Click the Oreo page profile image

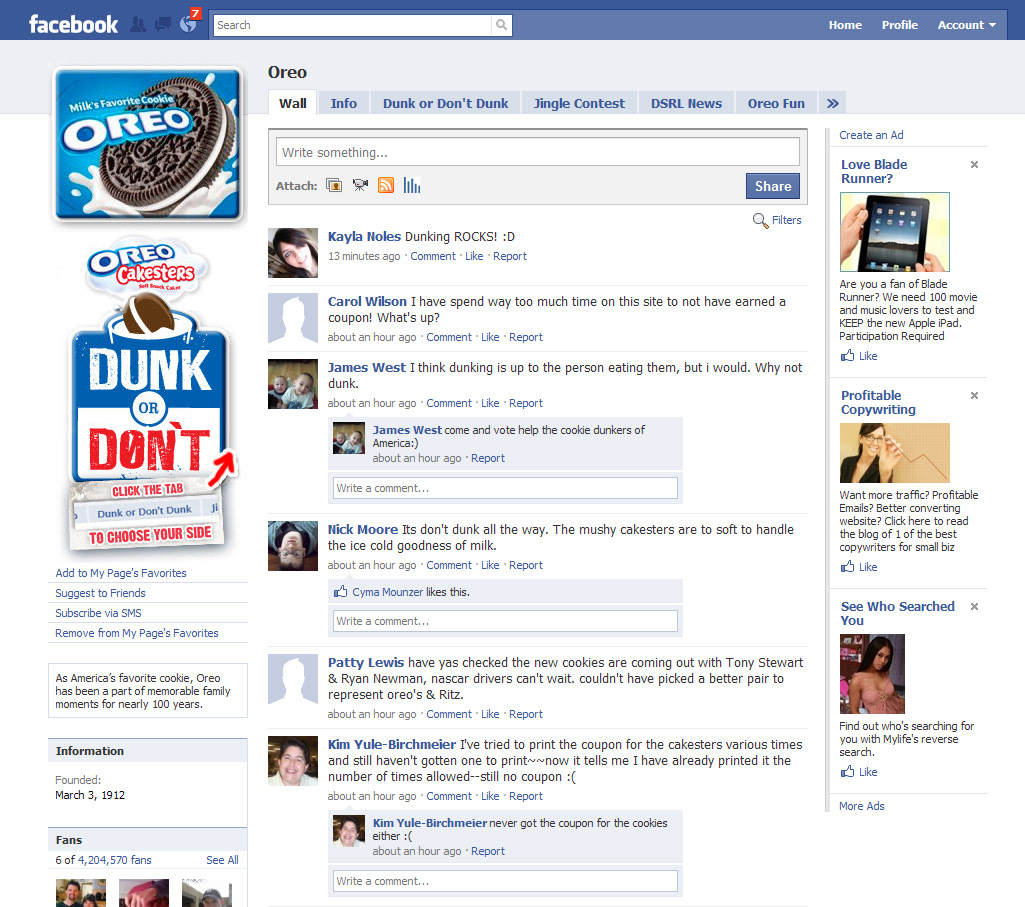pos(148,144)
